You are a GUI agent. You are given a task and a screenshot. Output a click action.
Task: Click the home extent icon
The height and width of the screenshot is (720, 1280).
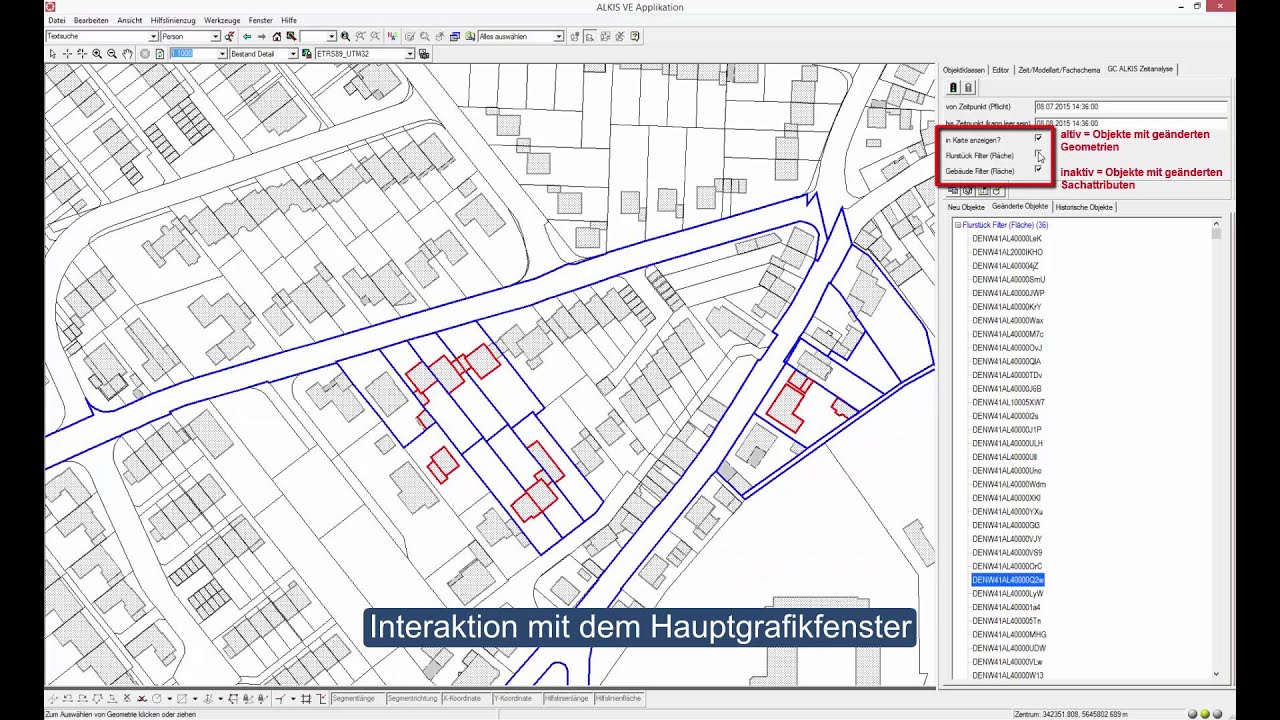pyautogui.click(x=277, y=37)
